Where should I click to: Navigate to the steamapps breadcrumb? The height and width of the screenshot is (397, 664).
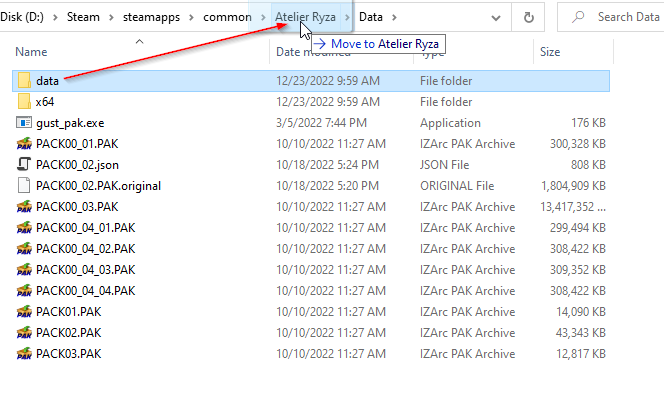151,17
